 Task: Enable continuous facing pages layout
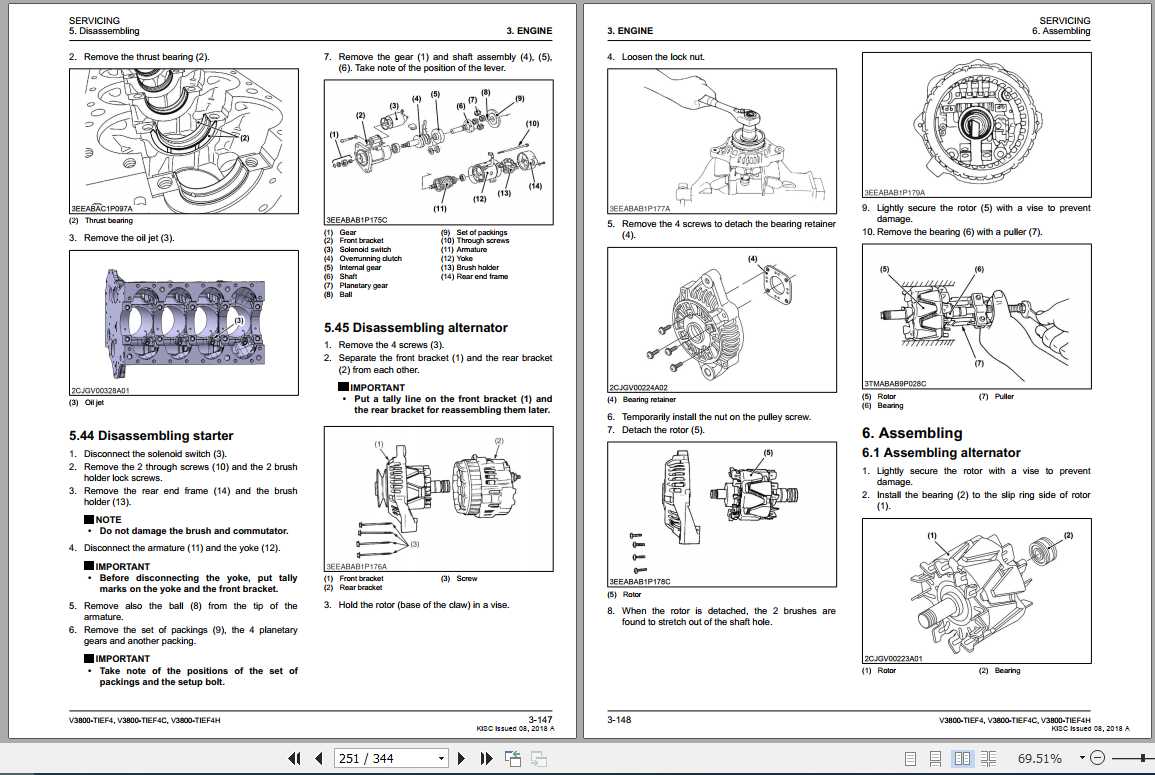tap(988, 758)
